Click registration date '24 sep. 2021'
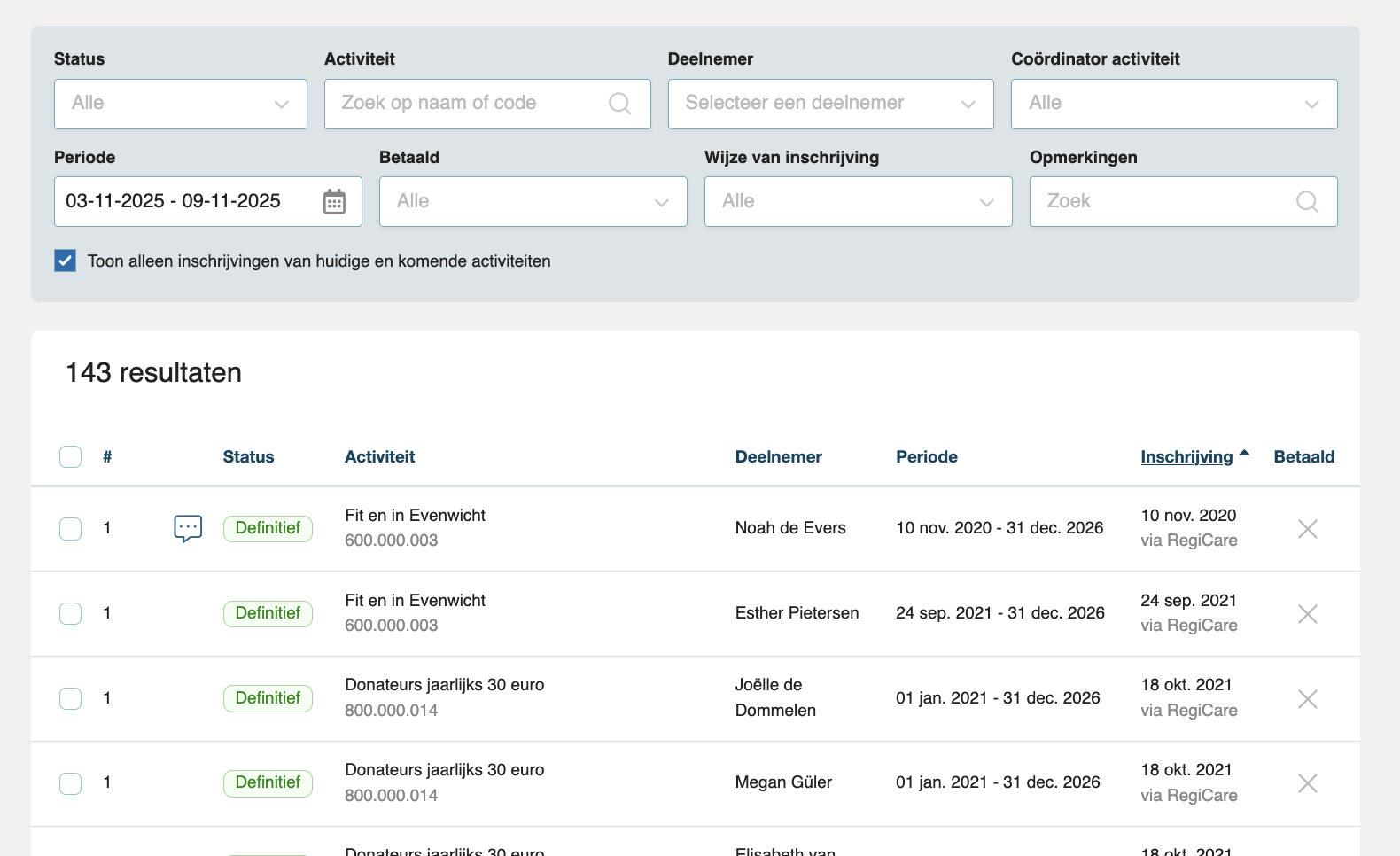Viewport: 1400px width, 856px height. 1188,601
